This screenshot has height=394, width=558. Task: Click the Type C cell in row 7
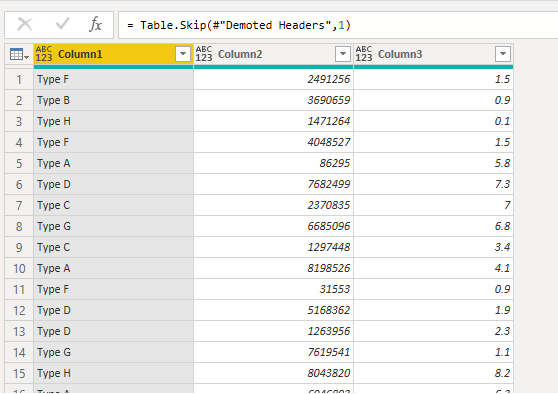point(114,205)
